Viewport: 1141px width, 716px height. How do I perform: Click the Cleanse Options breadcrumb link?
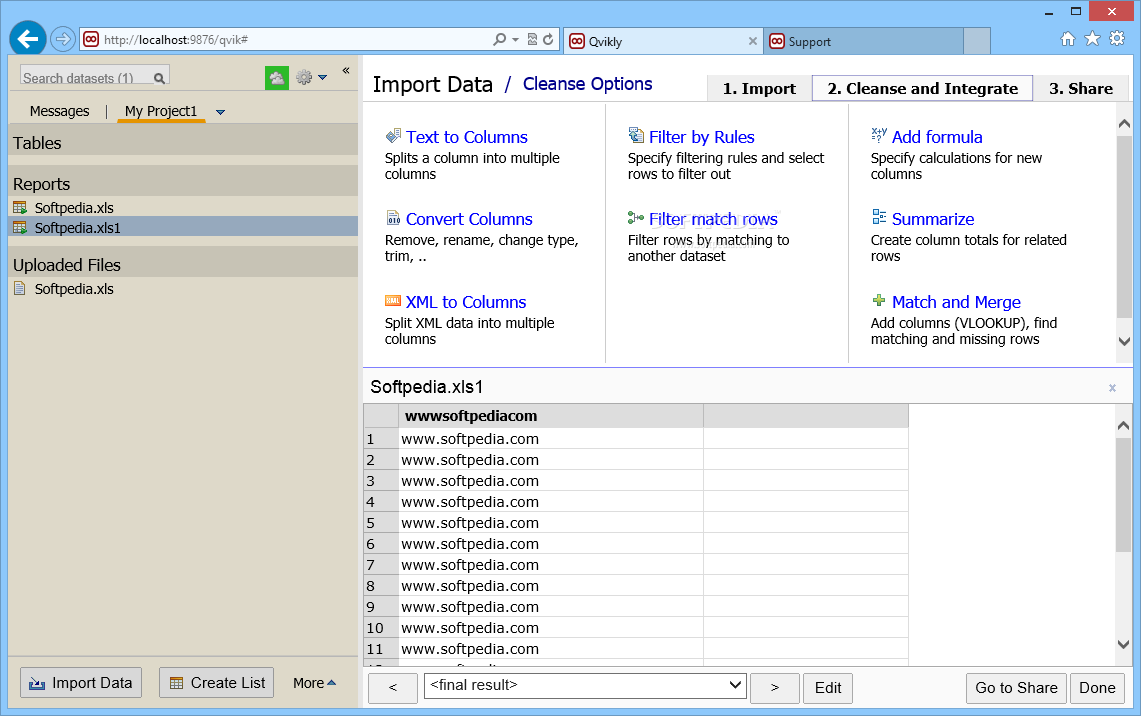coord(587,84)
